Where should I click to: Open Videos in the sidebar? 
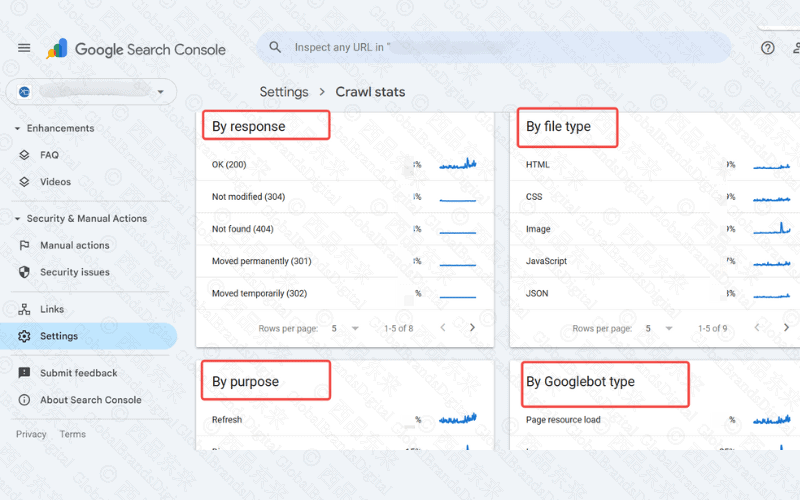[x=55, y=182]
